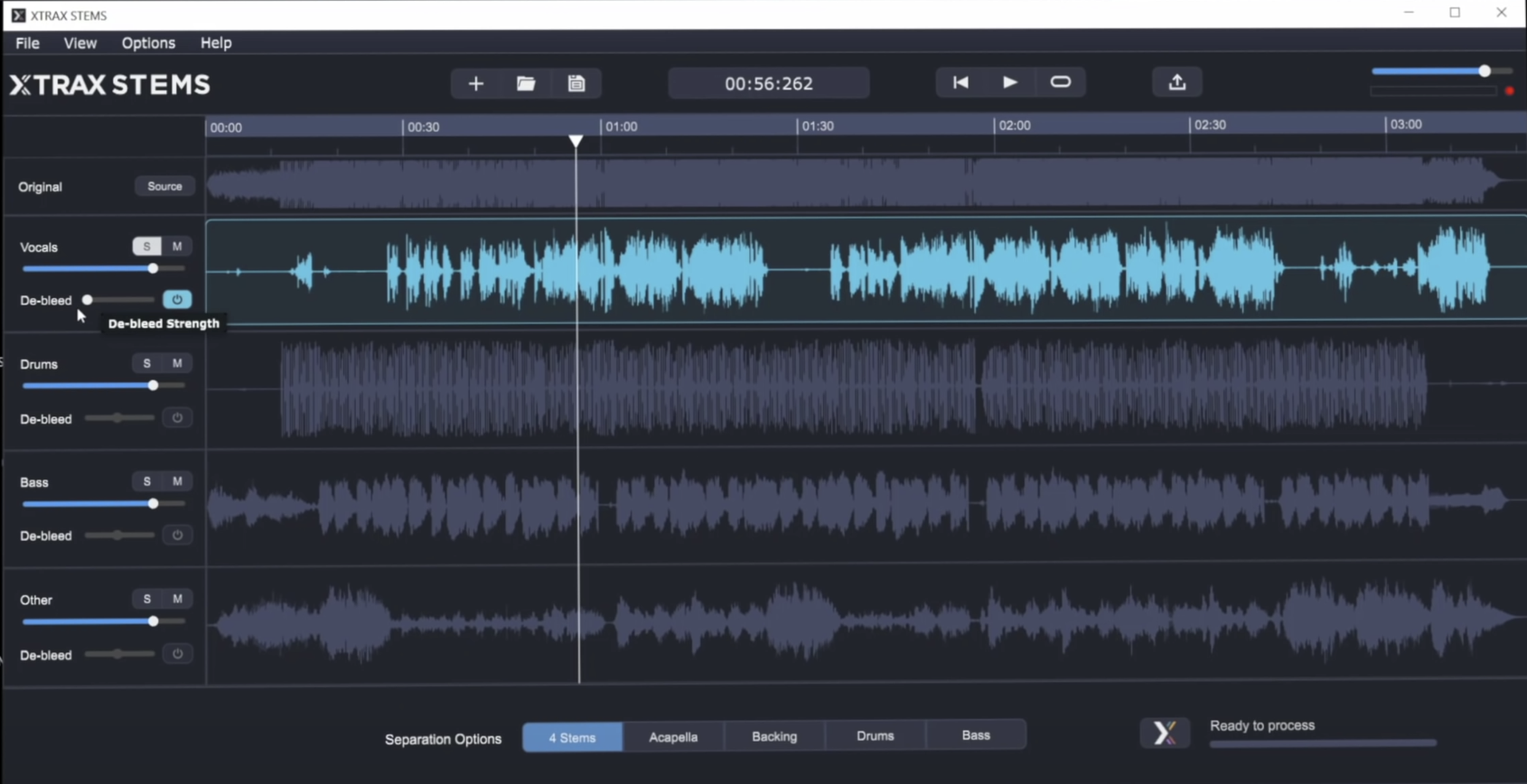1527x784 pixels.
Task: Select the Backing separation option
Action: pos(774,736)
